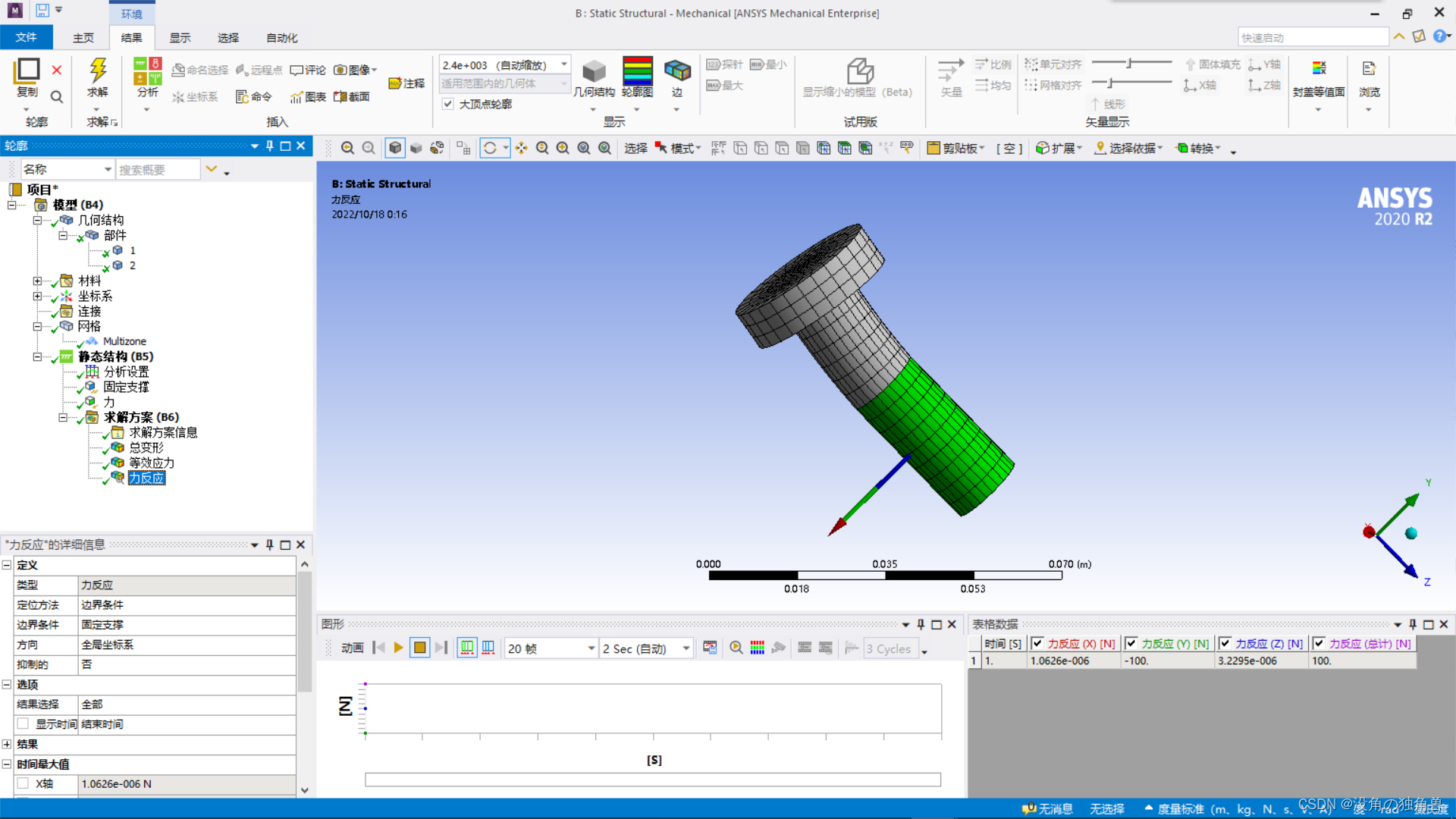Image resolution: width=1456 pixels, height=819 pixels.
Task: Click the Solve lightning bolt icon
Action: [x=98, y=71]
